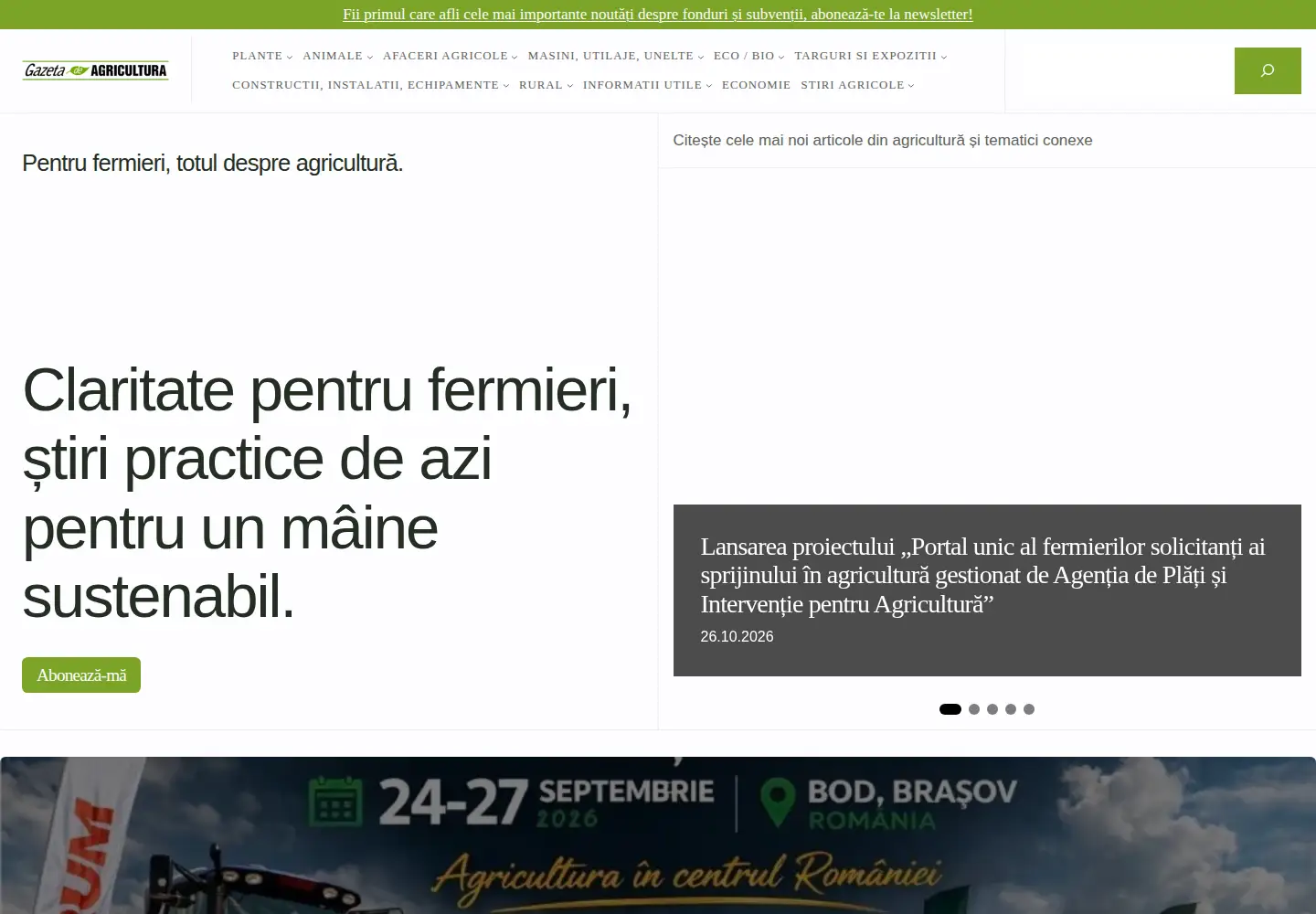Expand the INFORMATII UTILE chevron

pyautogui.click(x=709, y=86)
